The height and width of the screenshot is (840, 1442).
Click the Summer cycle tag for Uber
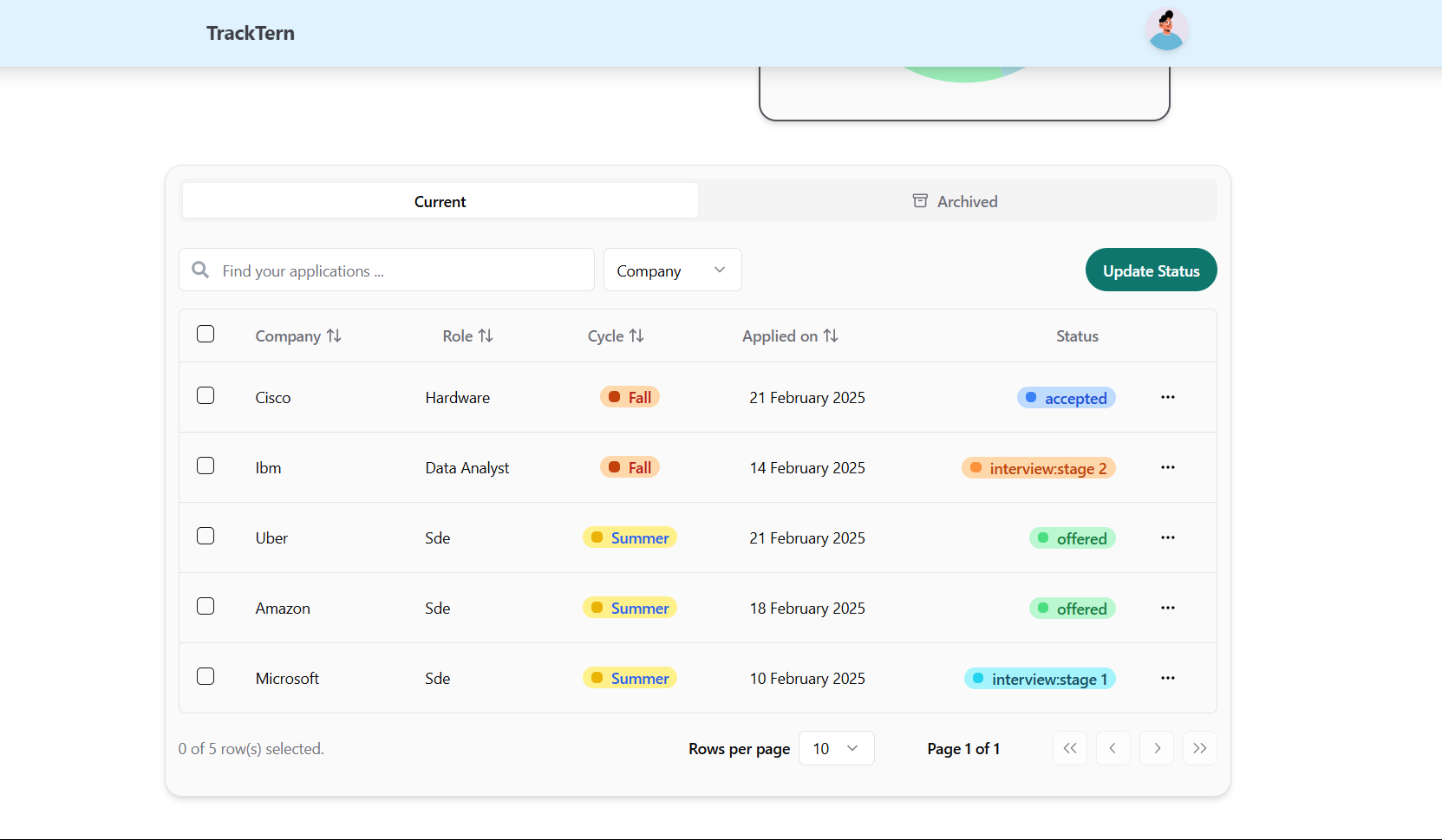click(x=630, y=537)
